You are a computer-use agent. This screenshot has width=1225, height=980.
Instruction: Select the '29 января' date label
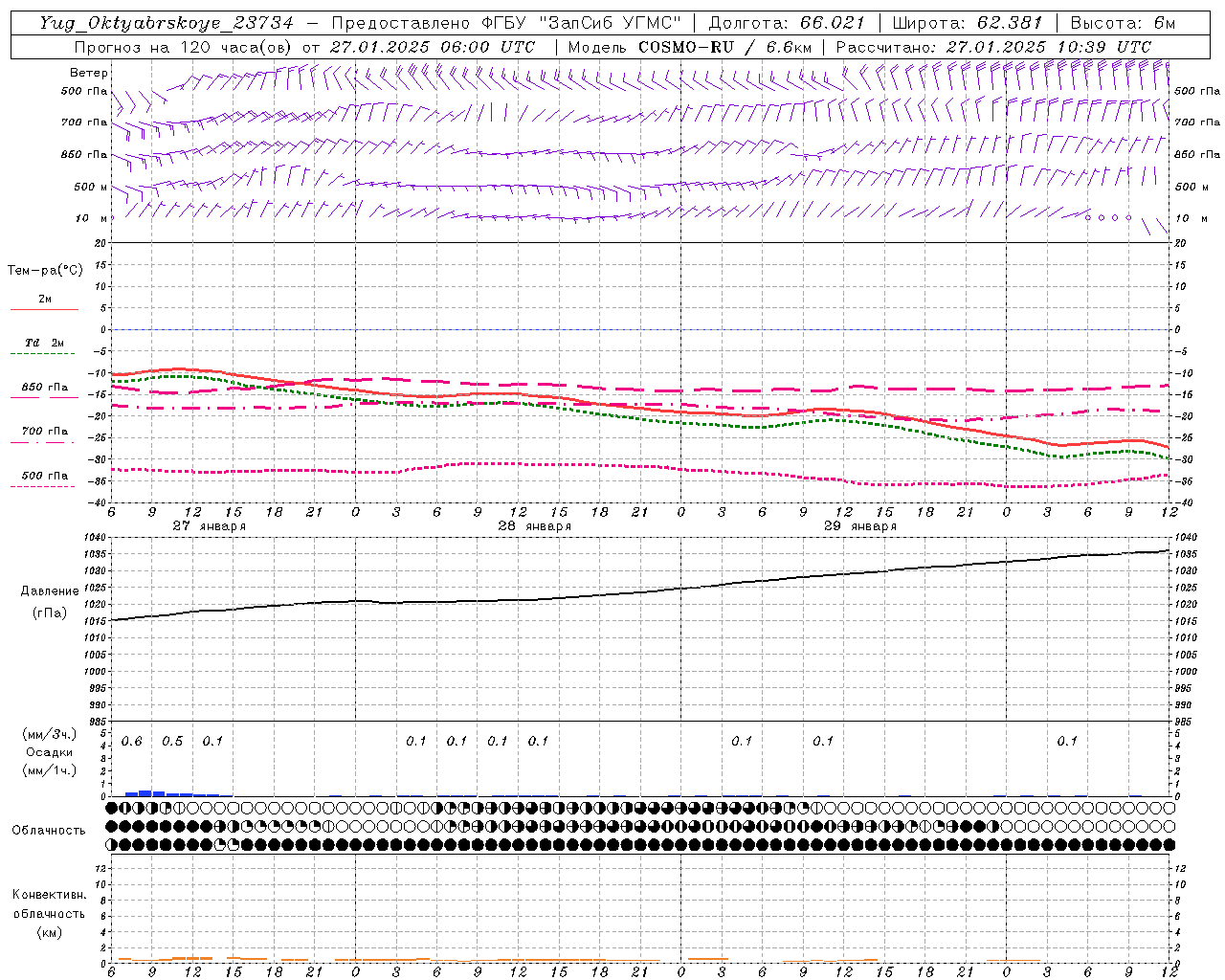point(859,526)
